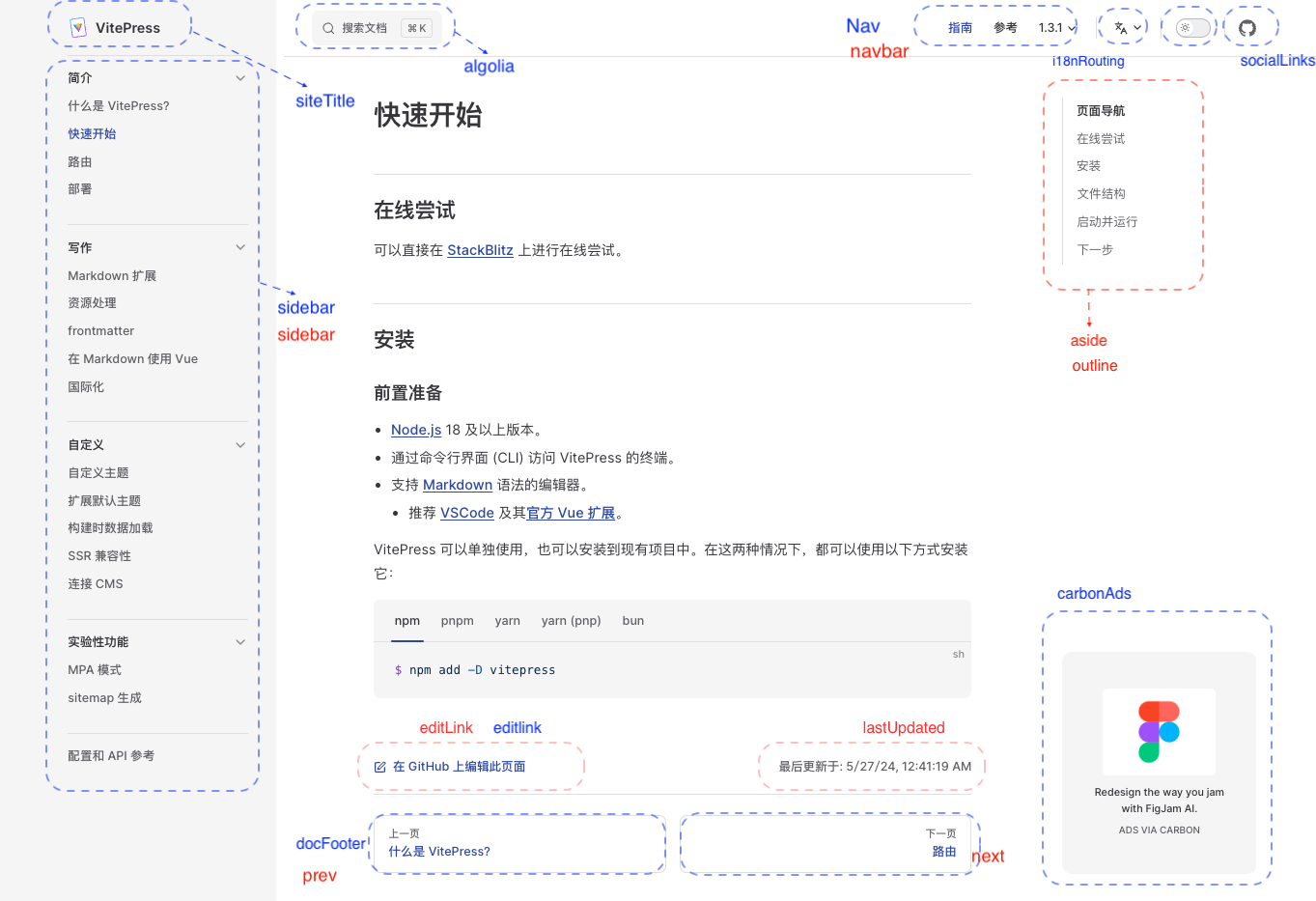Toggle the dark mode appearance switch
The image size is (1316, 901).
[x=1189, y=27]
